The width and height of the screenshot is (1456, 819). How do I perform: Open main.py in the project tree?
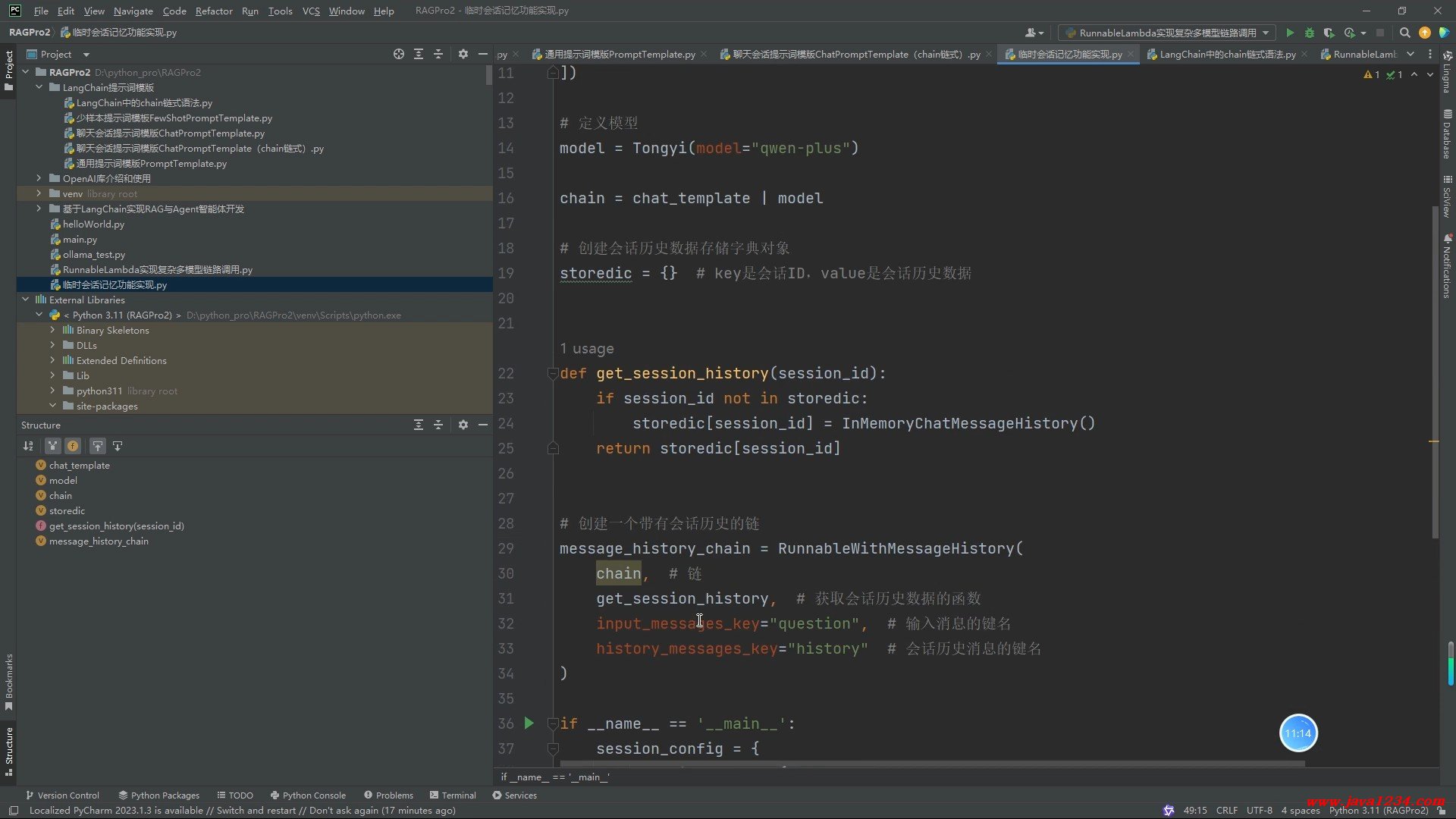[x=80, y=239]
